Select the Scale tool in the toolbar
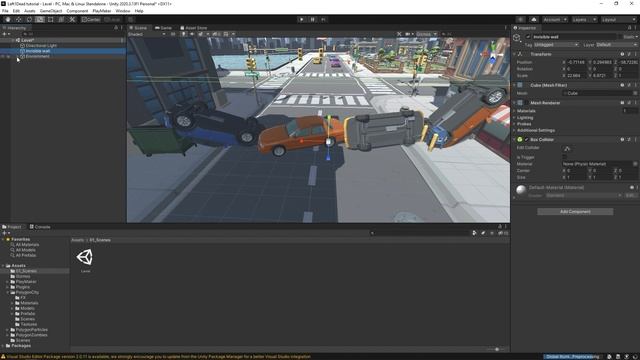640x360 pixels. 40,19
